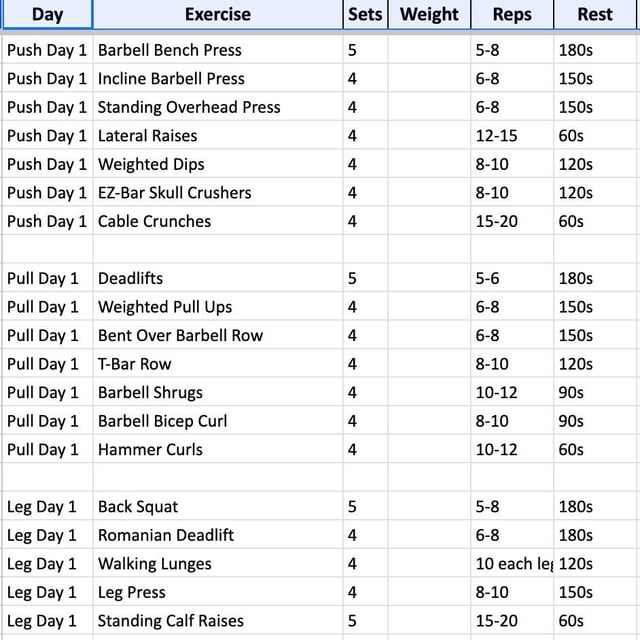Image resolution: width=640 pixels, height=640 pixels.
Task: Select the Sets column header
Action: (x=365, y=15)
